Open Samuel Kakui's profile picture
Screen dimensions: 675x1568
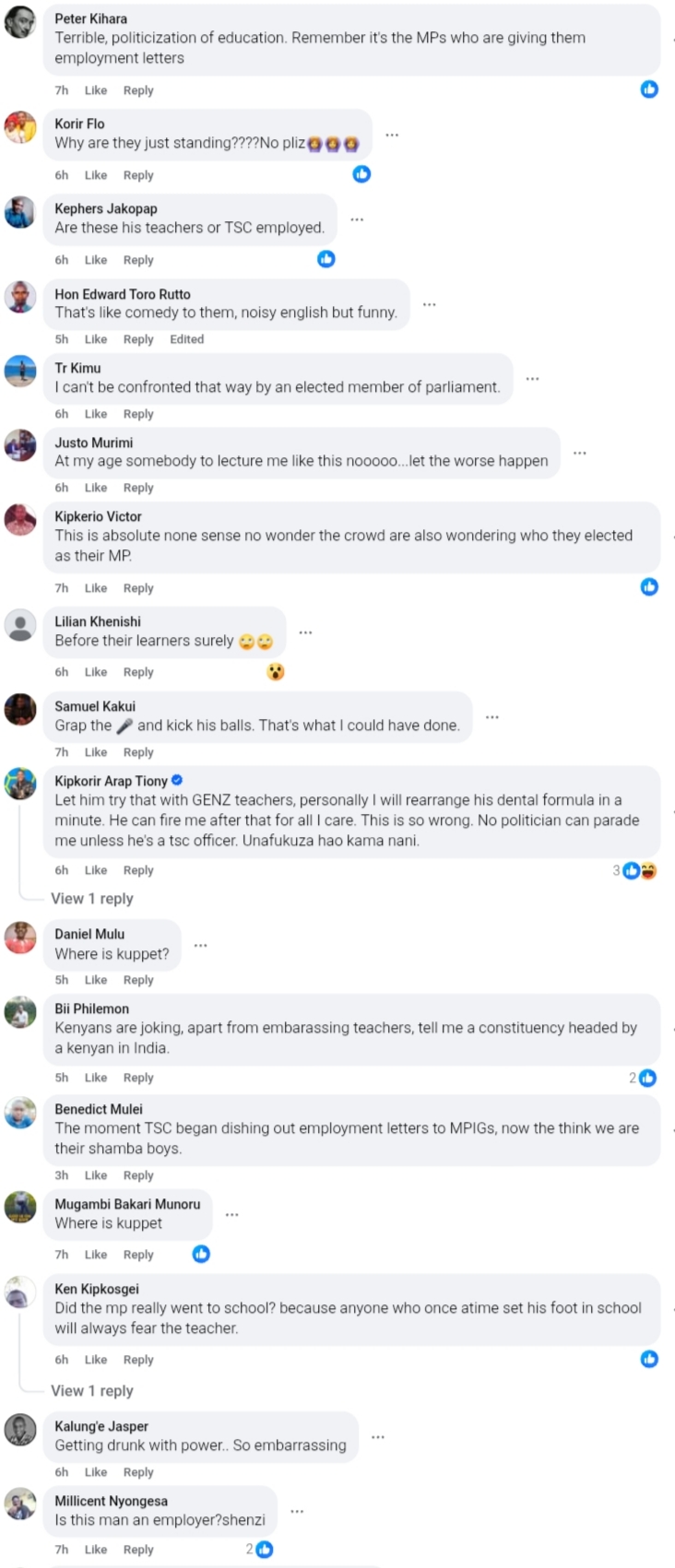[20, 710]
